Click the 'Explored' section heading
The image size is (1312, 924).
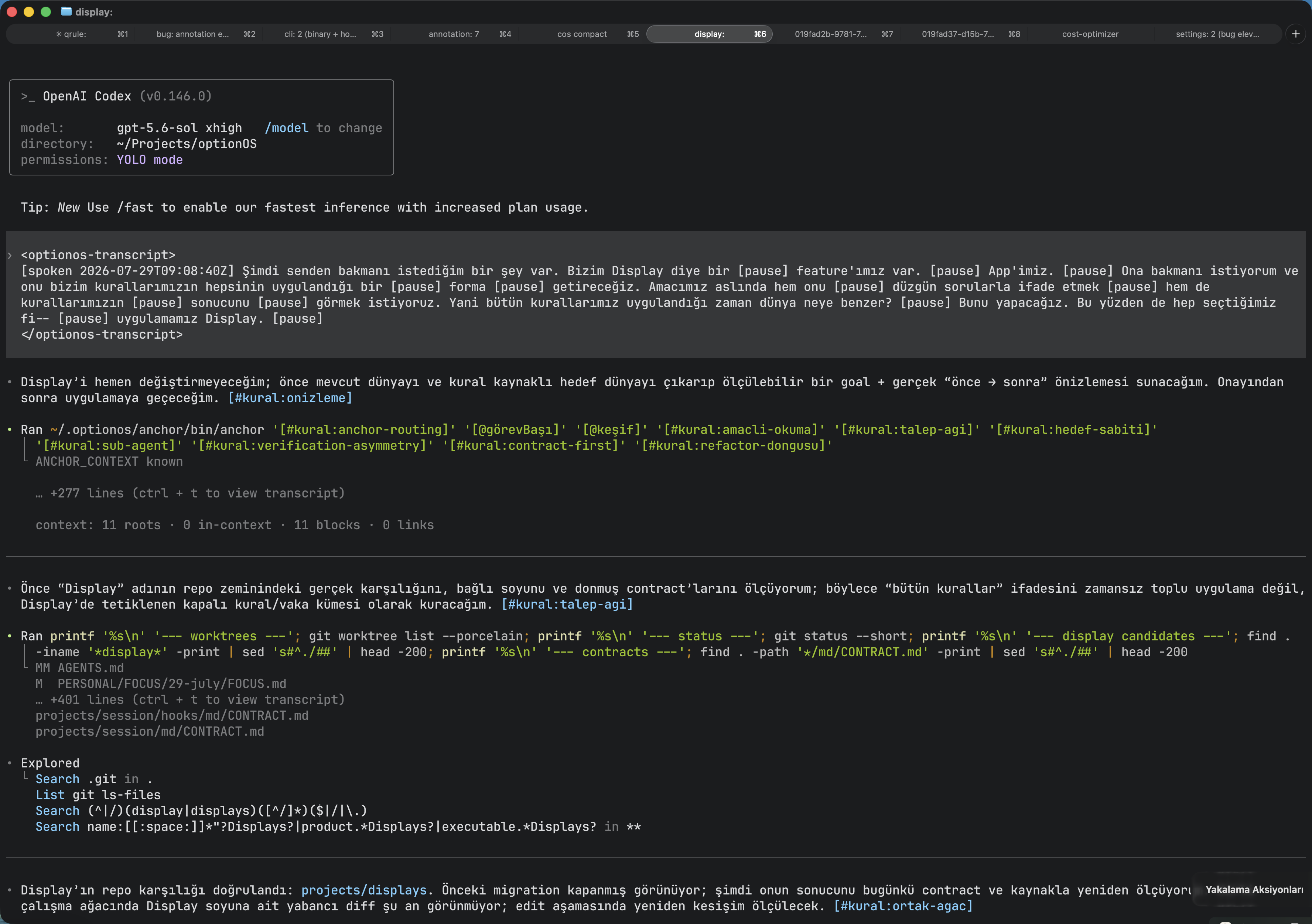(x=50, y=763)
